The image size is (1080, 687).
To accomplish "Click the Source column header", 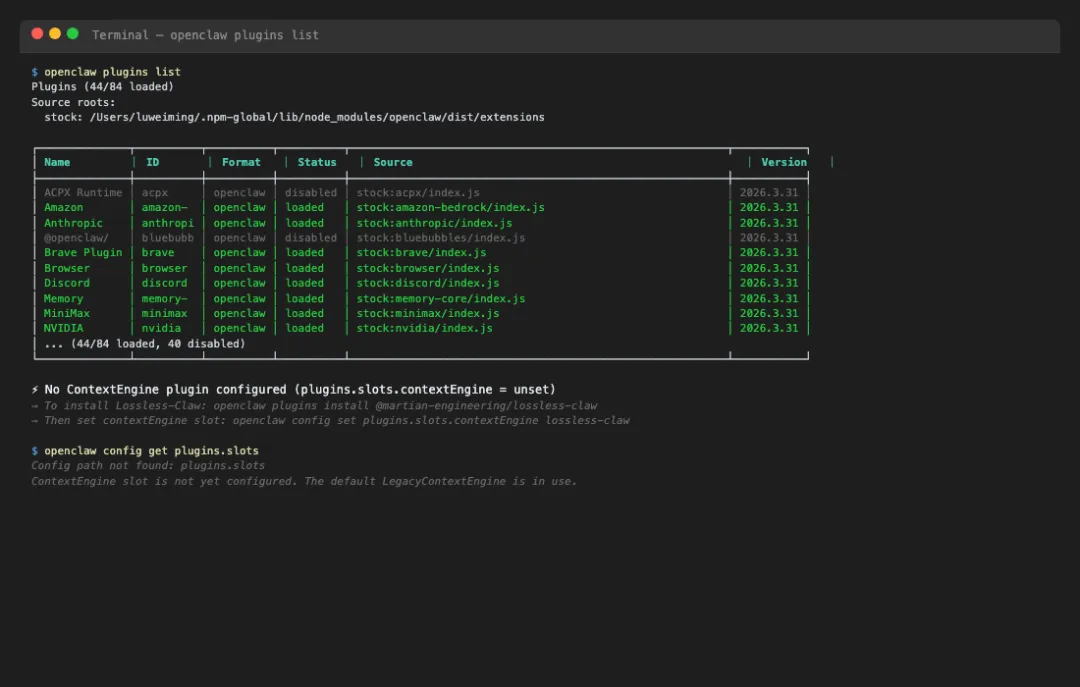I will (x=393, y=163).
